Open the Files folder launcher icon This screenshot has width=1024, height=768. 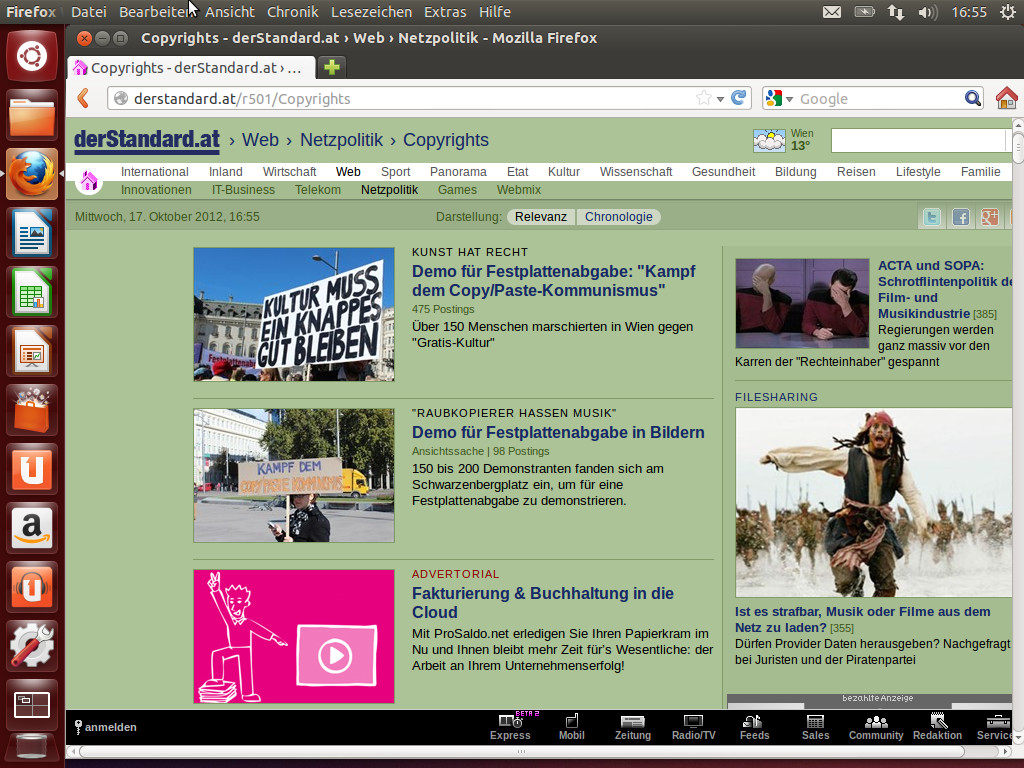pyautogui.click(x=32, y=116)
